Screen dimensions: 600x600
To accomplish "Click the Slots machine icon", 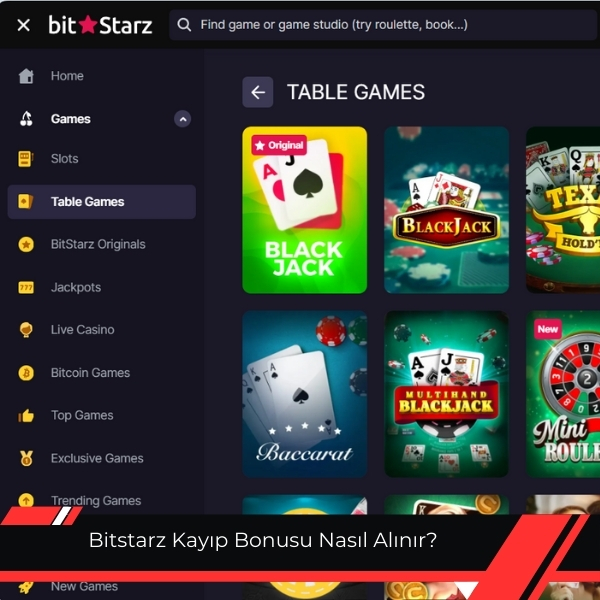I will click(25, 159).
